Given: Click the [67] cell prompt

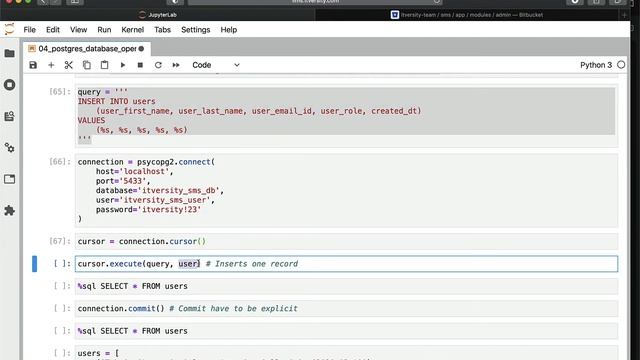Looking at the screenshot, I should pyautogui.click(x=60, y=241).
